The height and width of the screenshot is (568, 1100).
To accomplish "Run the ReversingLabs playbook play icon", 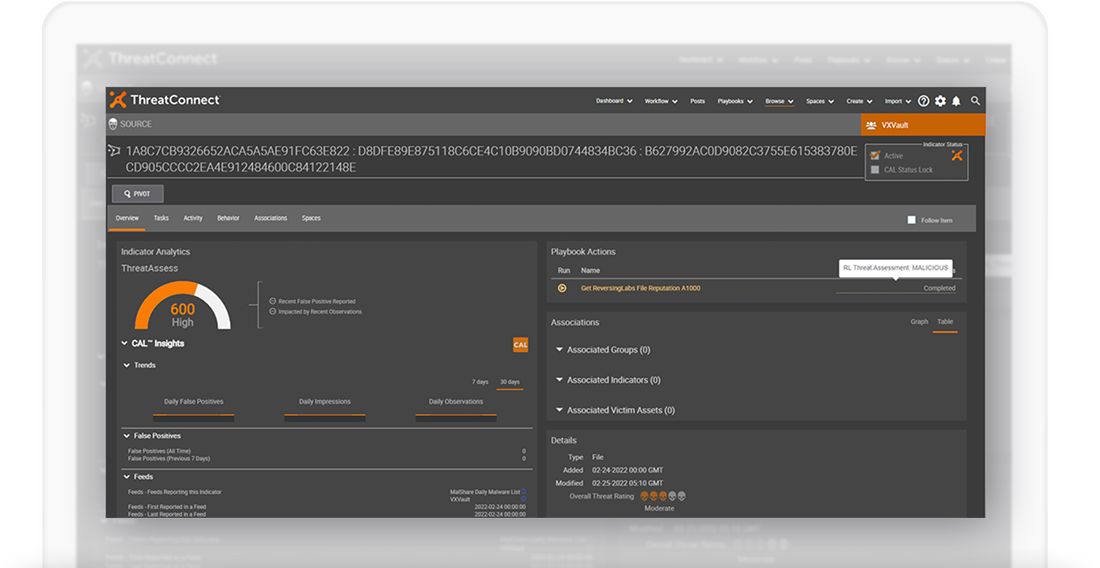I will click(x=562, y=288).
